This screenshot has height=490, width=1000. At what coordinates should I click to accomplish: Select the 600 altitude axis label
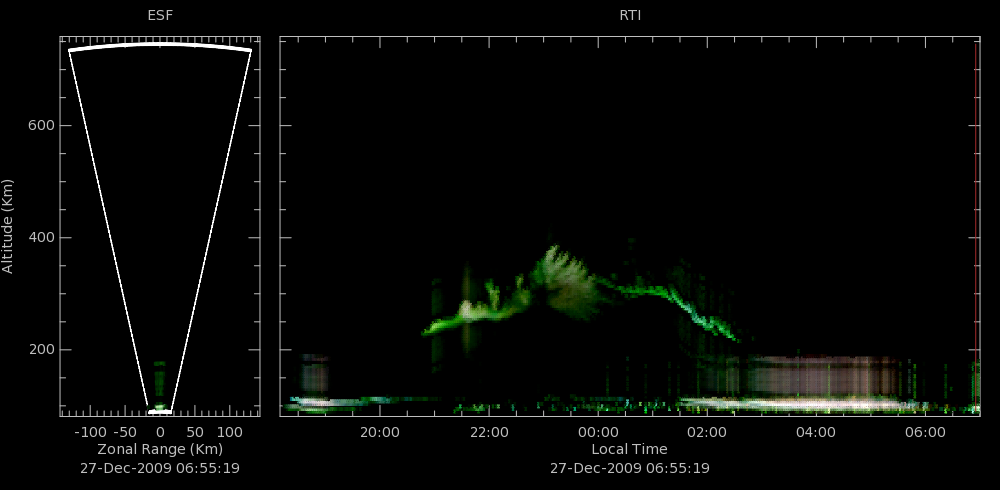point(41,126)
